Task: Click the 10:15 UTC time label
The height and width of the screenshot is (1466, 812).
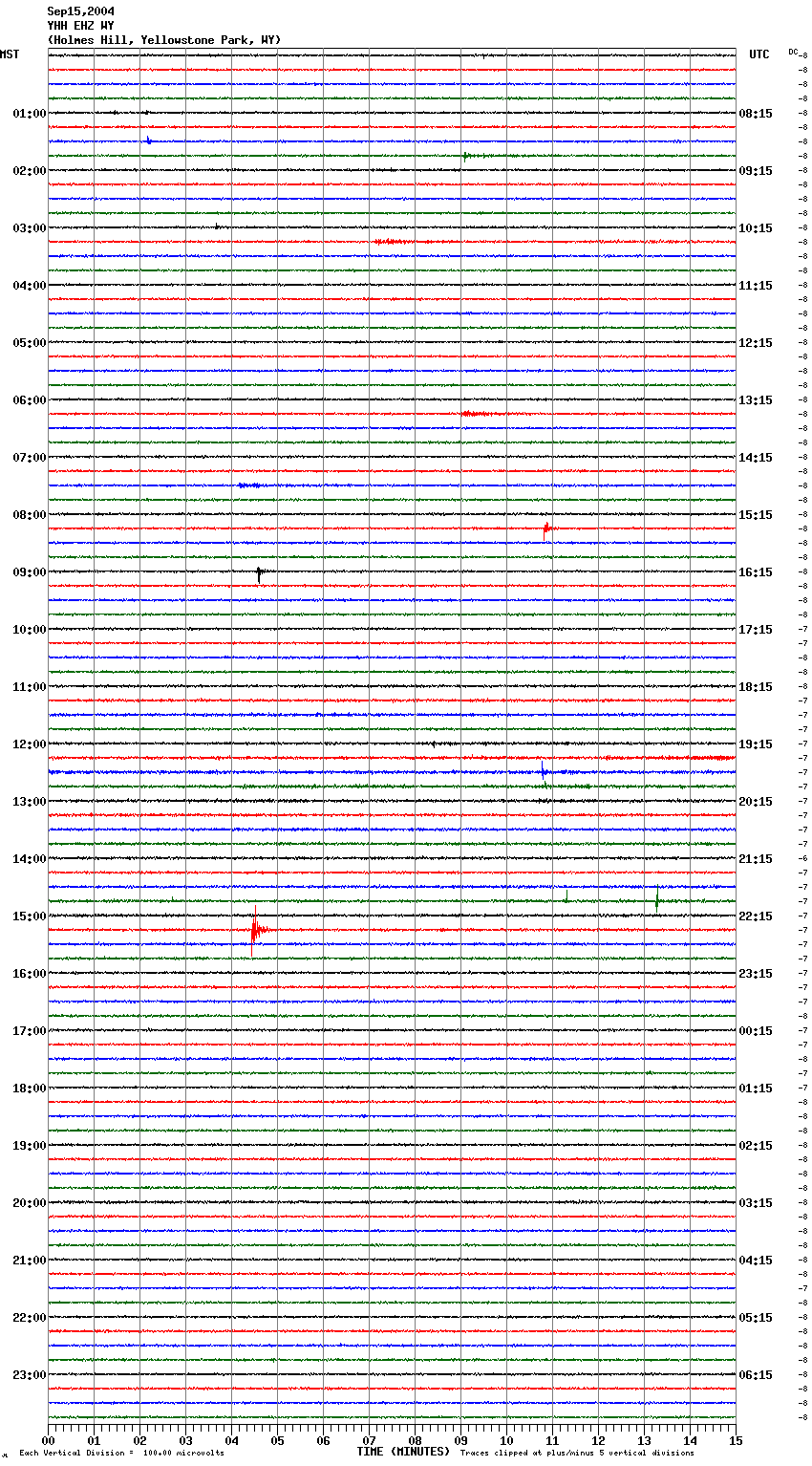Action: tap(756, 228)
